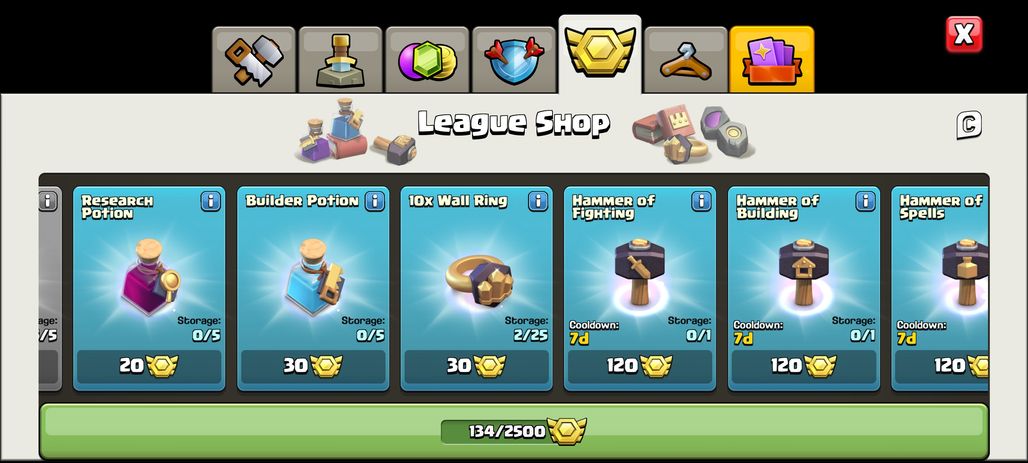Open the clothes hanger skins tab
Screen dimensions: 1028x463
point(686,60)
